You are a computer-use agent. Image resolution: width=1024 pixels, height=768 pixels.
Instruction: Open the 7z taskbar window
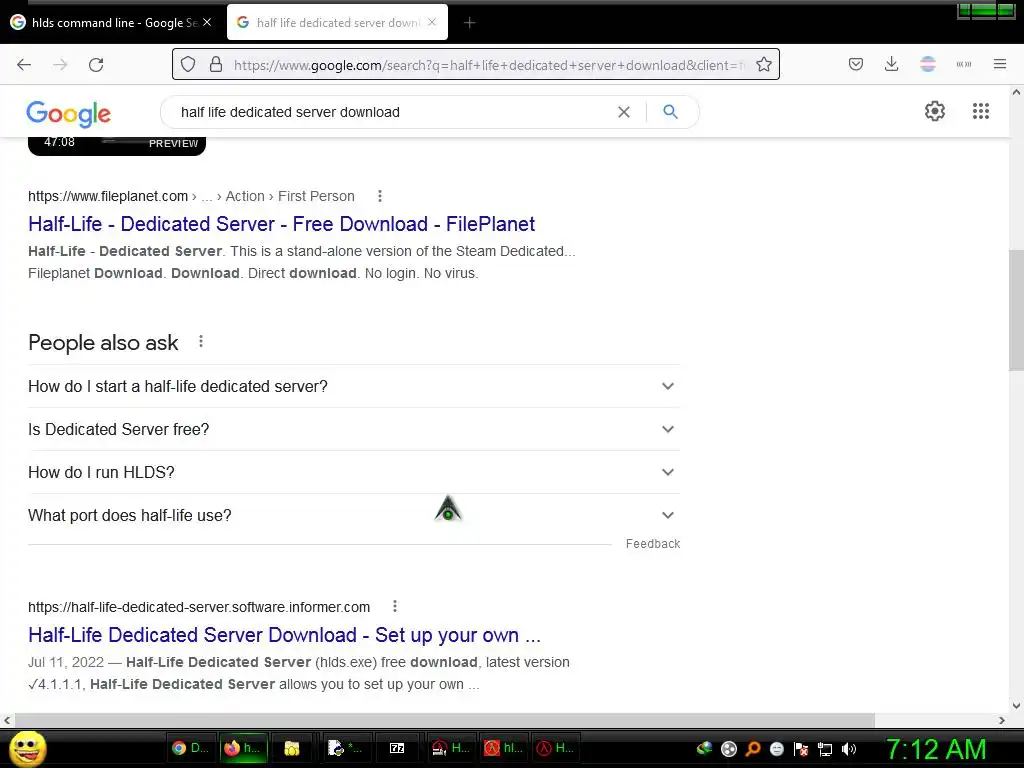pos(396,748)
